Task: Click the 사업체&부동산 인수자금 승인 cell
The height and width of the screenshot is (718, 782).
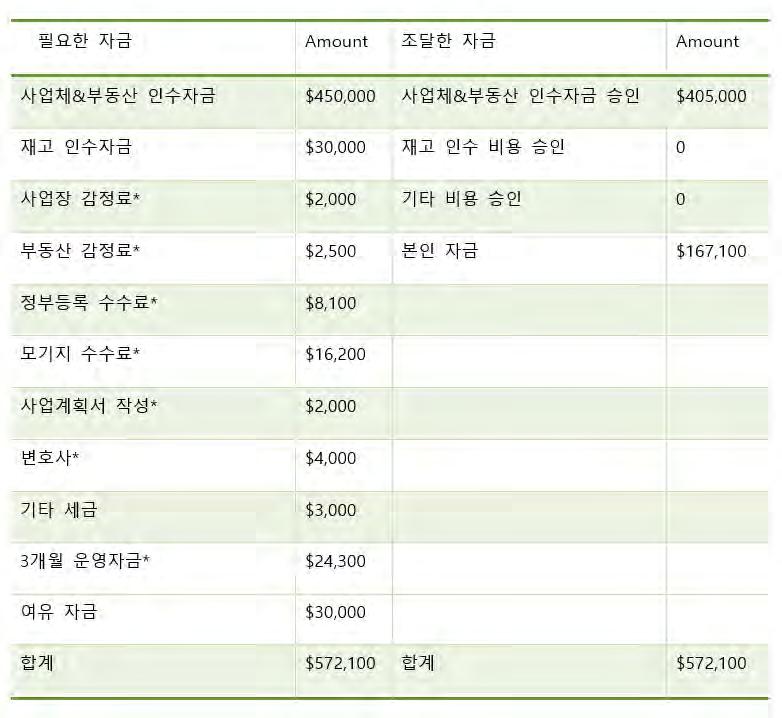Action: coord(520,96)
